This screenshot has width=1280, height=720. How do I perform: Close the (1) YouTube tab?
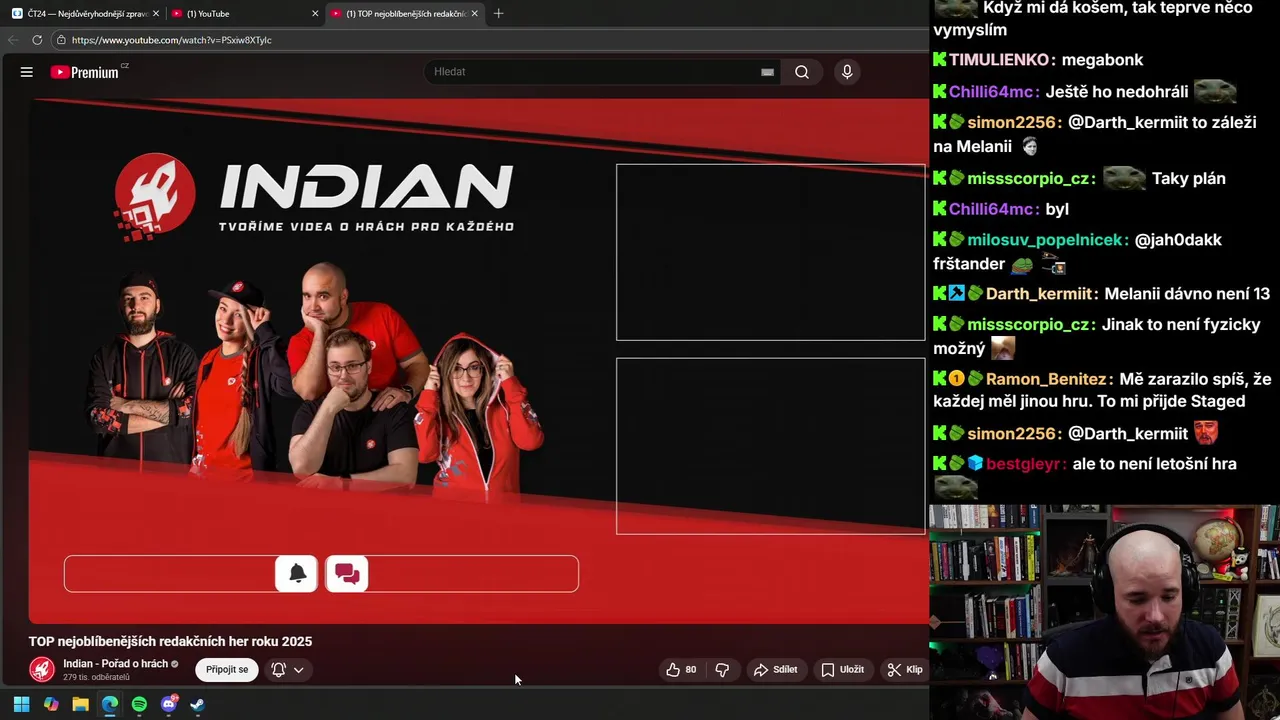315,13
